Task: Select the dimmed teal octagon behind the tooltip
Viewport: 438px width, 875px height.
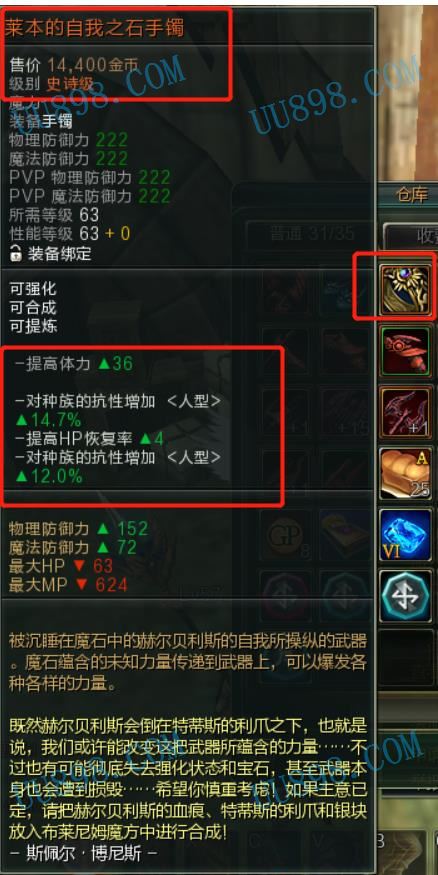Action: (345, 595)
